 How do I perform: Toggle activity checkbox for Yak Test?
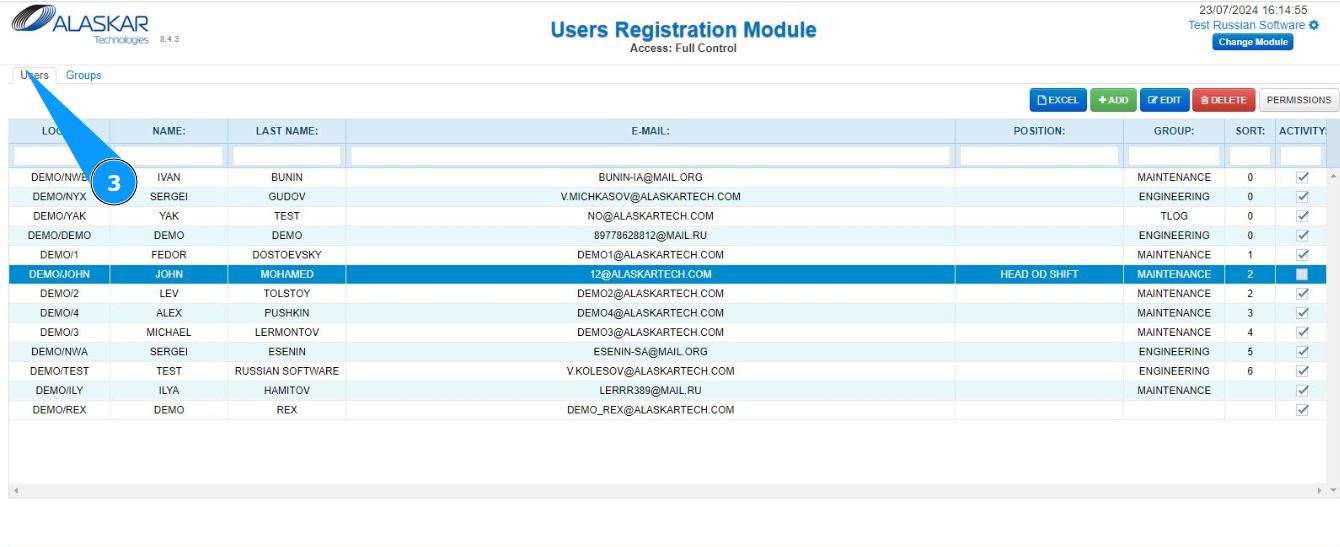(x=1302, y=216)
